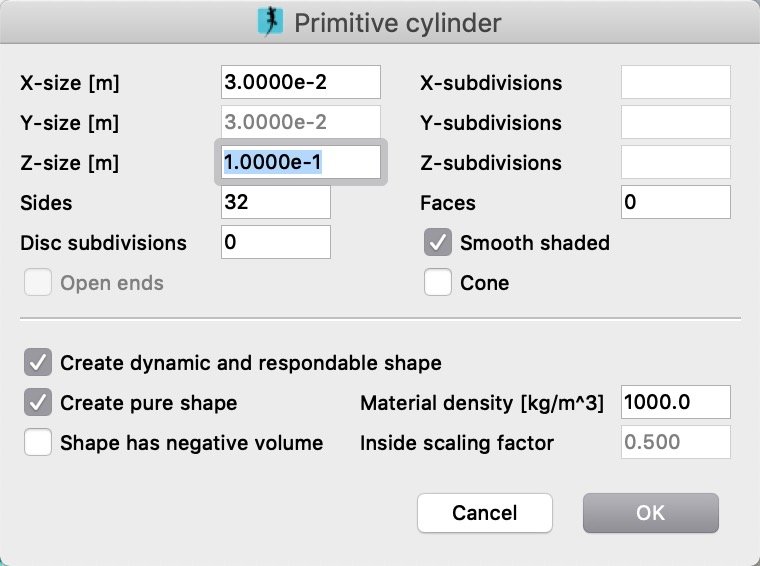Click the Open ends checkbox

click(x=38, y=282)
